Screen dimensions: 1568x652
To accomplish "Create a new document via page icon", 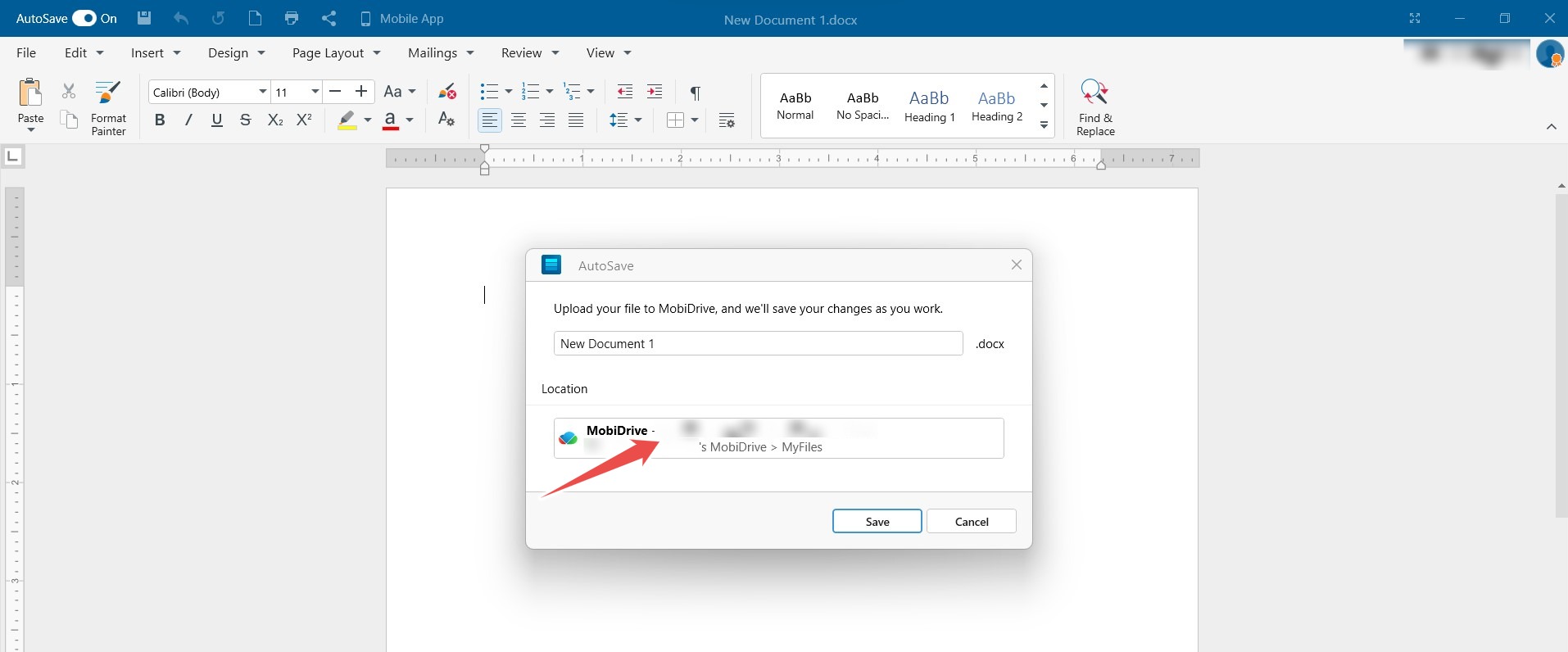I will (x=255, y=18).
